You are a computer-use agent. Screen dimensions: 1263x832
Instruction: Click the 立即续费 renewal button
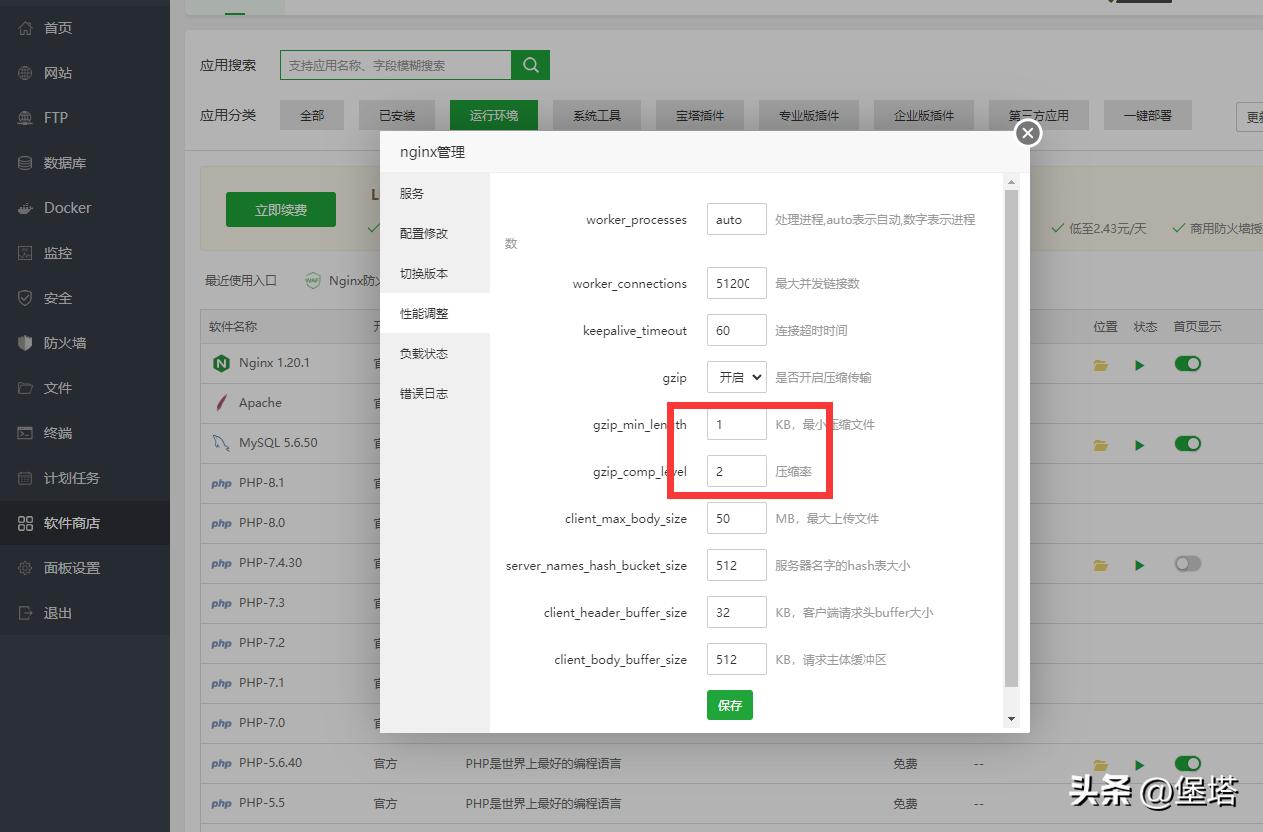click(x=280, y=210)
